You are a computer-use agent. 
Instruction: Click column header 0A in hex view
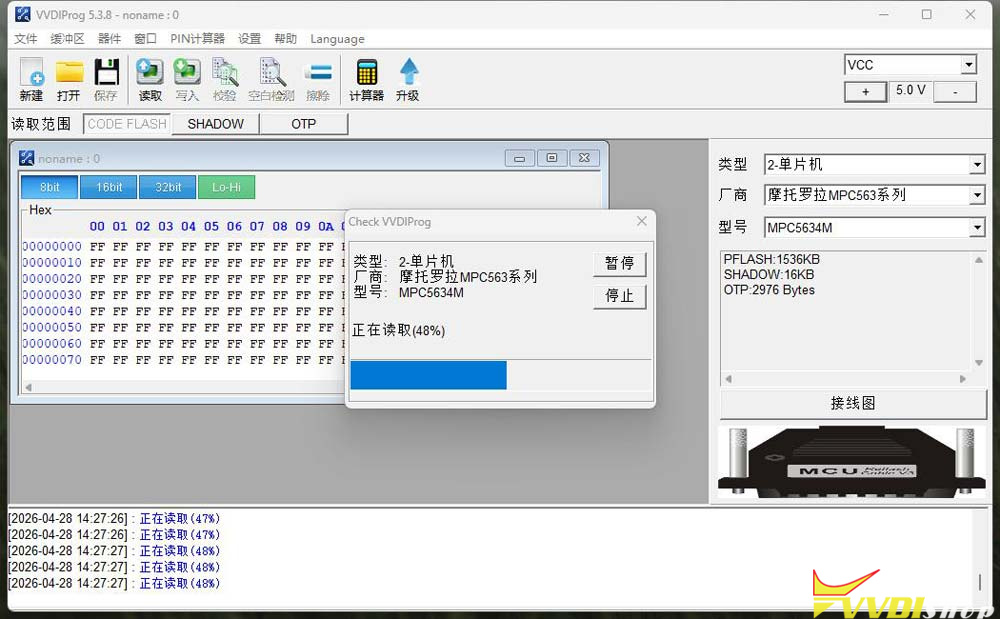pos(326,226)
